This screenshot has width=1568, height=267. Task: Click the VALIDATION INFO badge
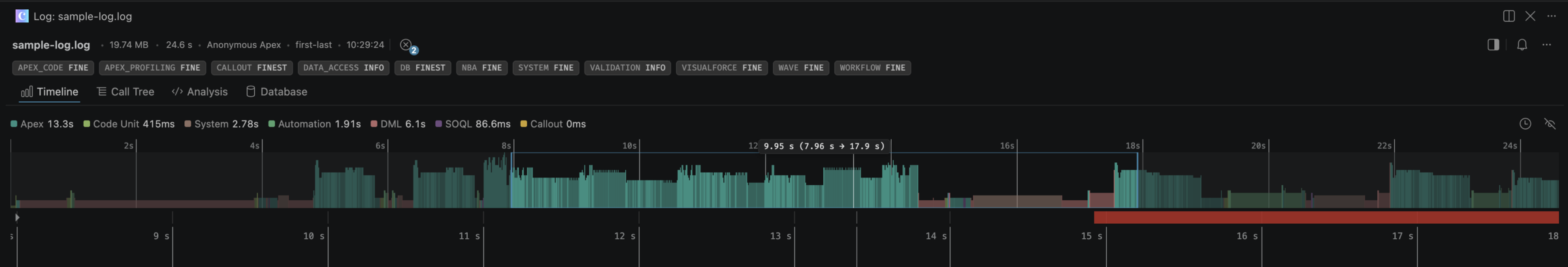[627, 68]
